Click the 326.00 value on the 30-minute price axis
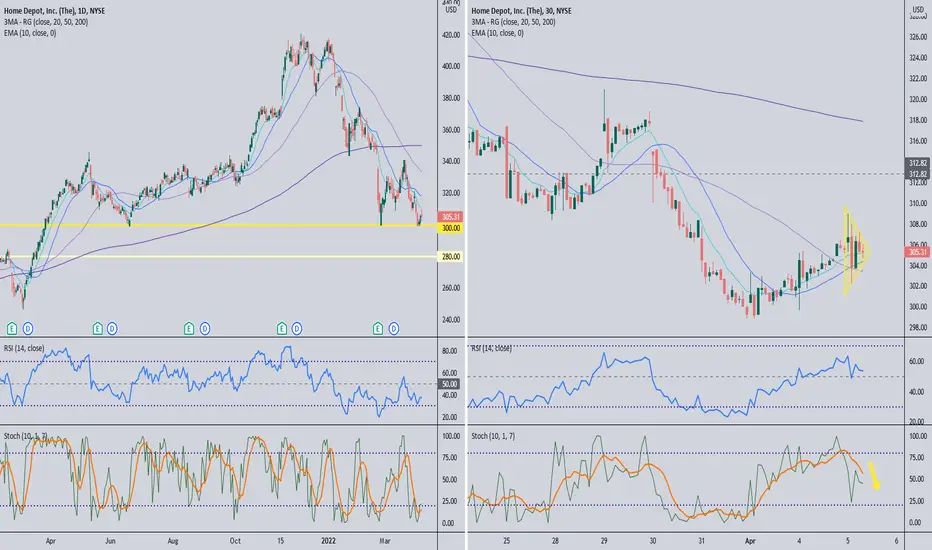 (x=918, y=37)
